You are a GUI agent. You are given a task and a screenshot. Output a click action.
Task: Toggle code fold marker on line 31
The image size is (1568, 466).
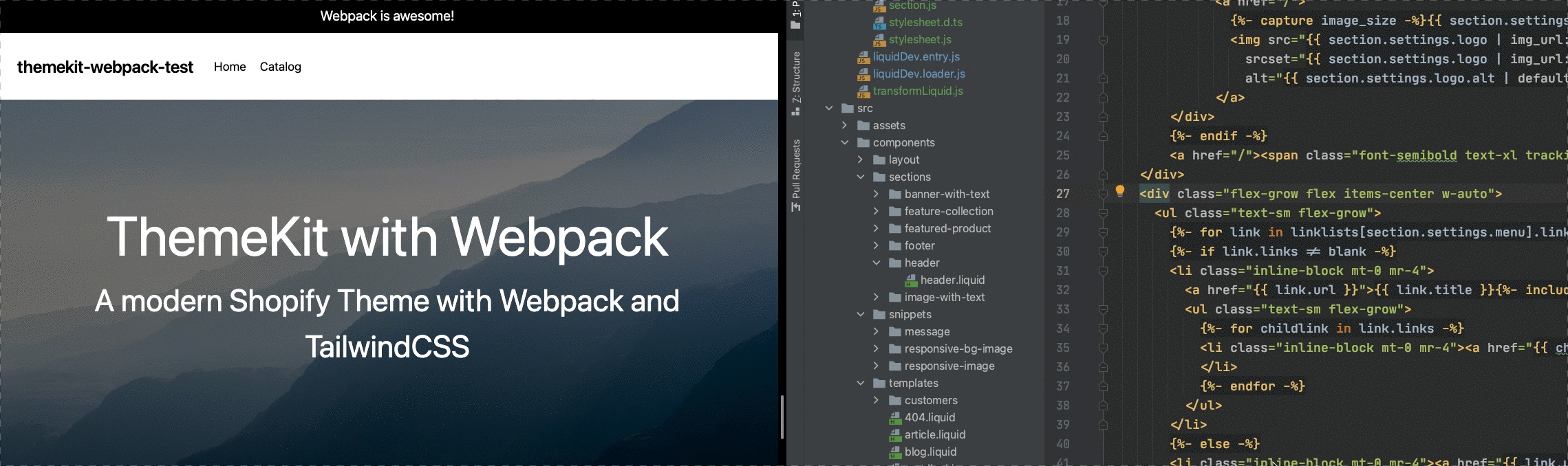pyautogui.click(x=1103, y=271)
